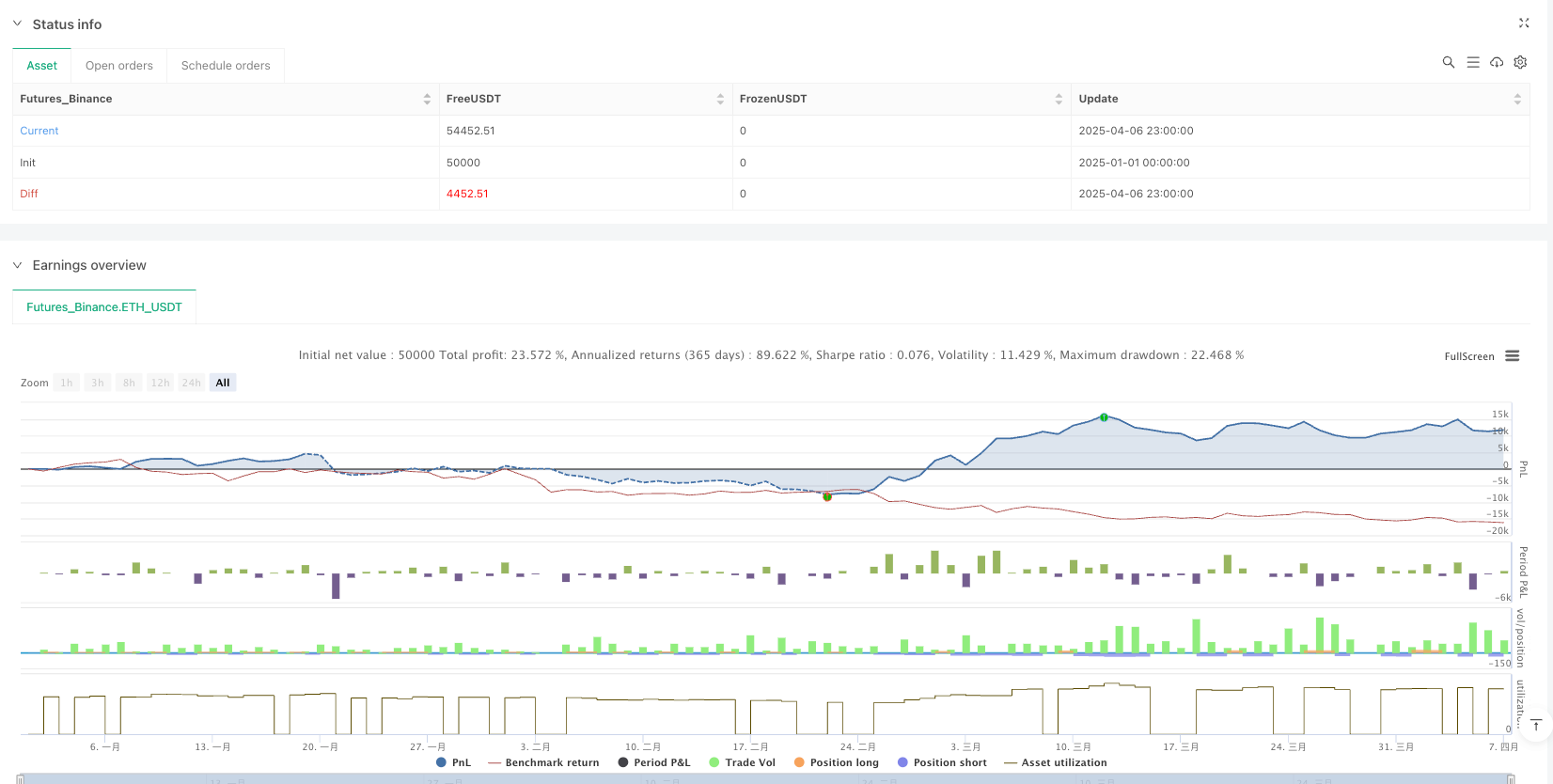The image size is (1553, 784).
Task: Collapse the Status info section
Action: (x=17, y=24)
